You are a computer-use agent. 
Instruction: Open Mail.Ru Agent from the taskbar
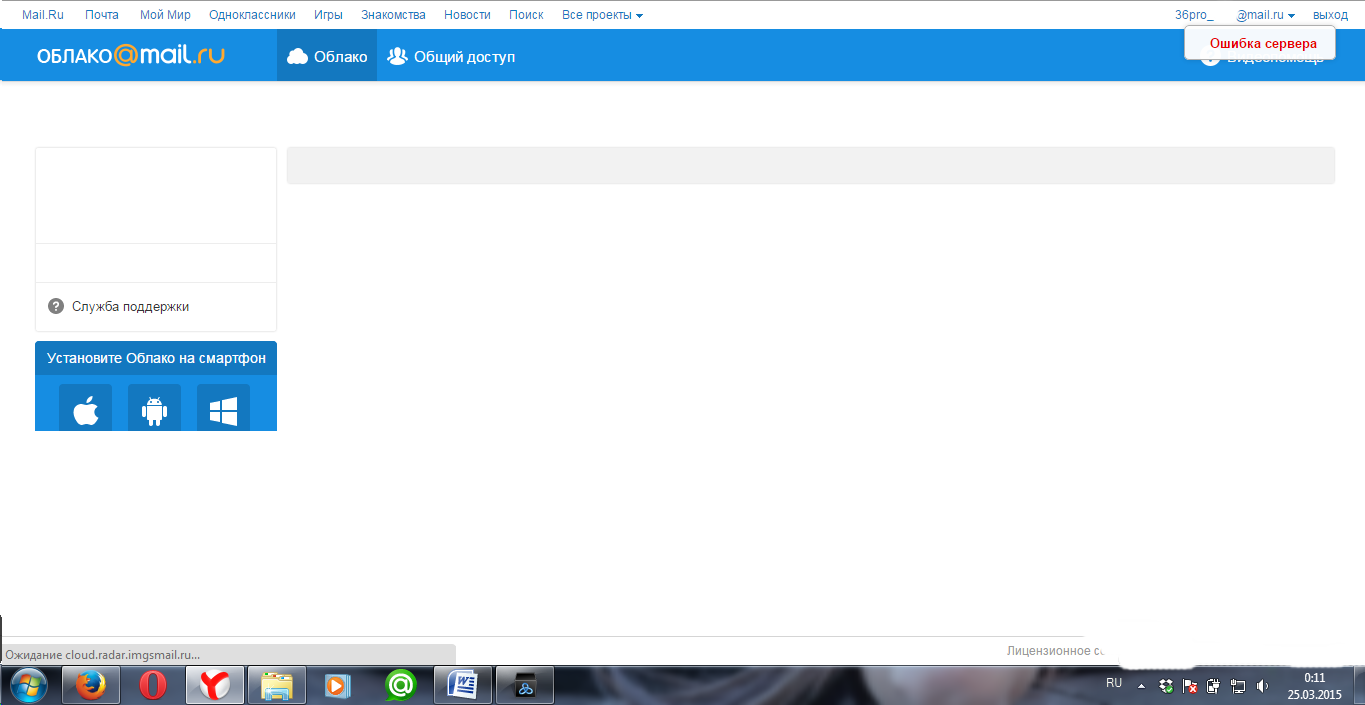[400, 685]
